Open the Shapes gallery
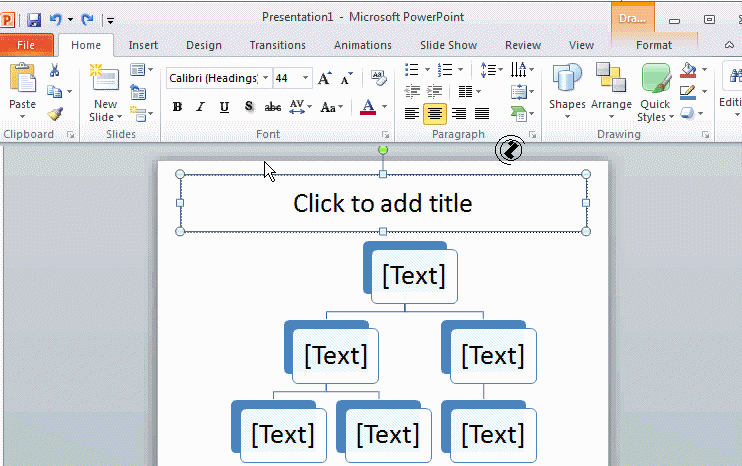Viewport: 742px width, 466px height. tap(567, 92)
